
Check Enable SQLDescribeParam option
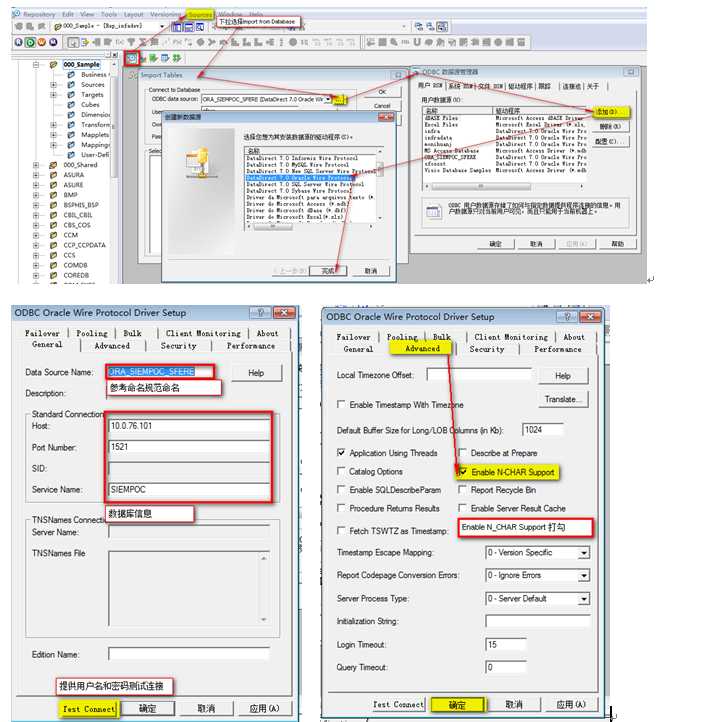pos(341,489)
